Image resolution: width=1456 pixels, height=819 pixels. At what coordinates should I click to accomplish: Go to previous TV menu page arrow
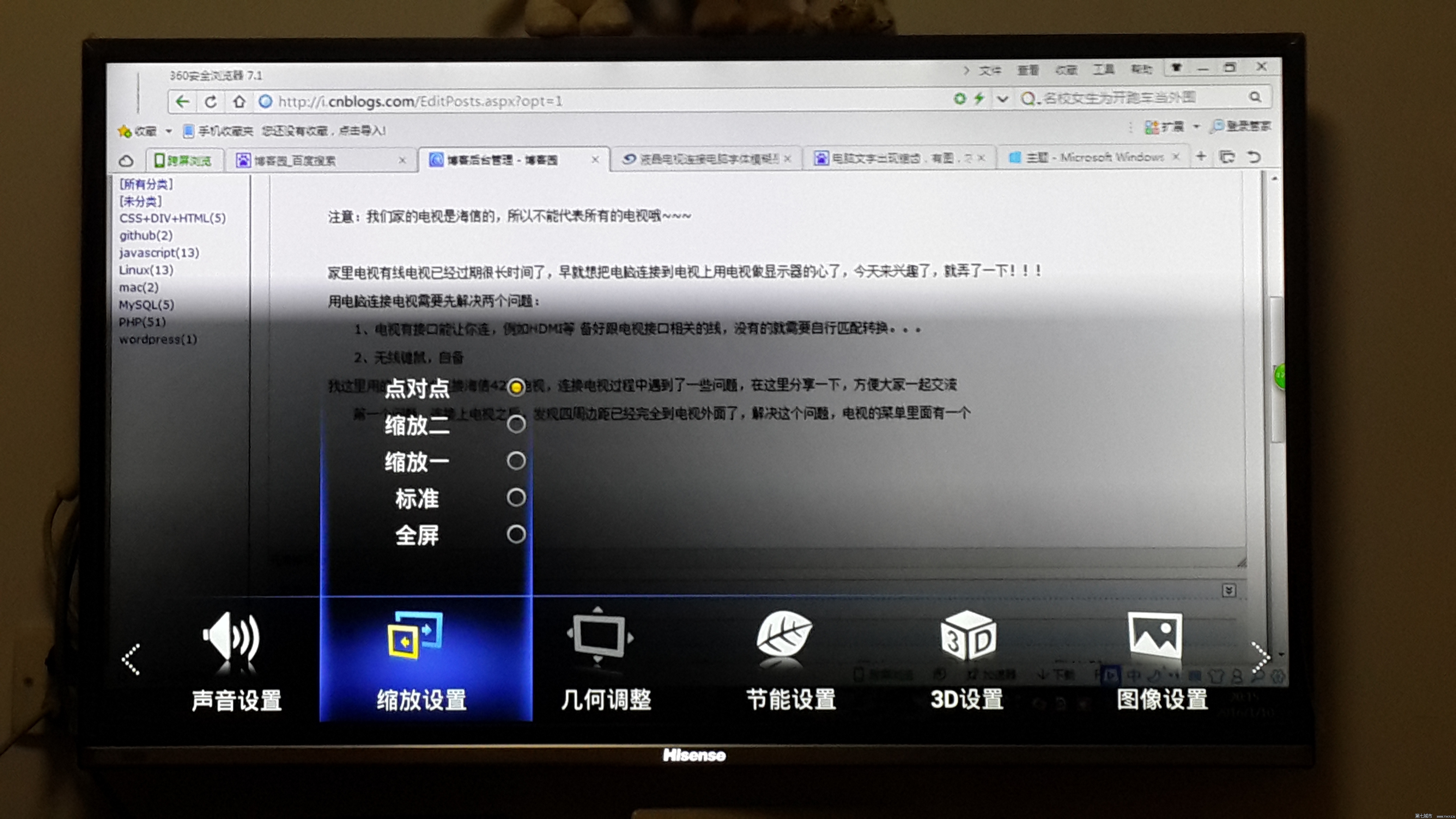pyautogui.click(x=131, y=659)
